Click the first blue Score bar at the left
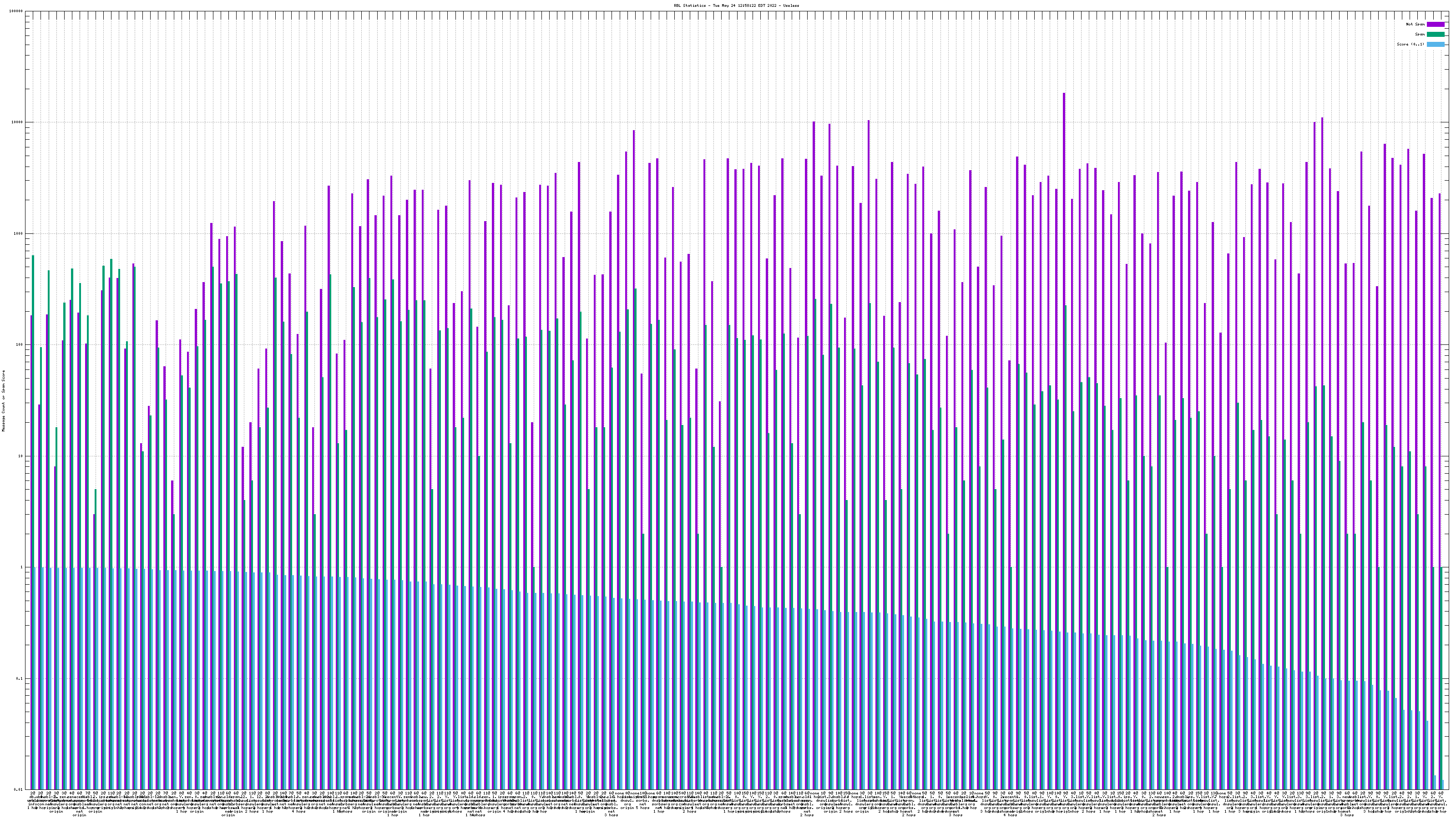Image resolution: width=1456 pixels, height=819 pixels. click(x=35, y=678)
